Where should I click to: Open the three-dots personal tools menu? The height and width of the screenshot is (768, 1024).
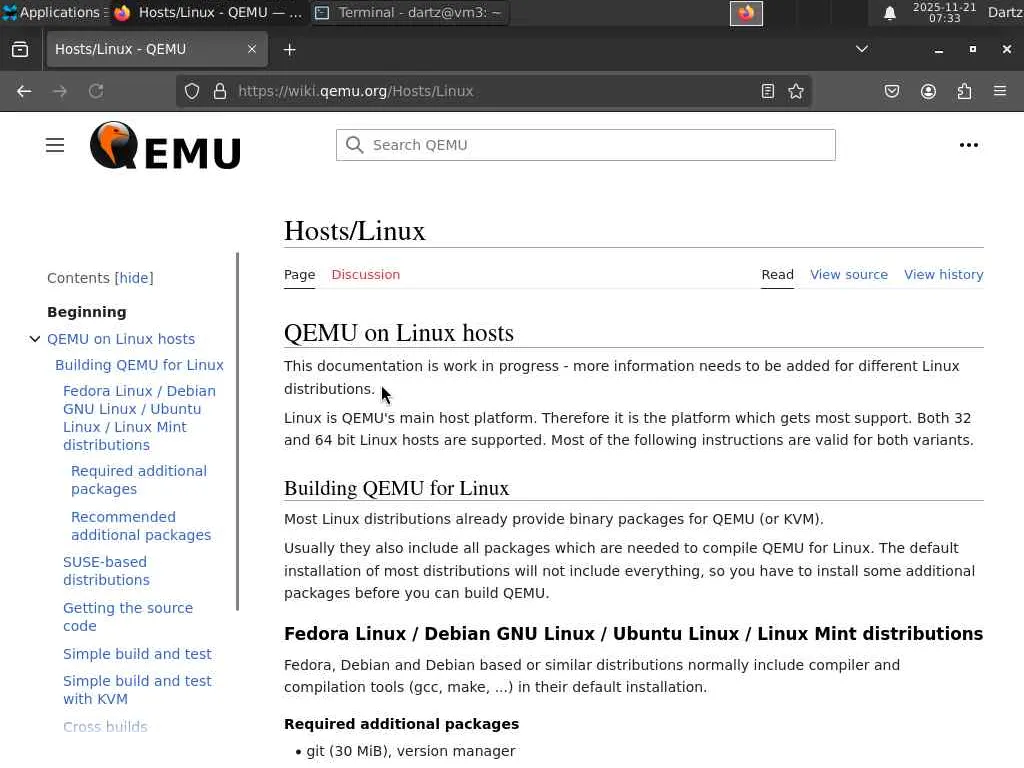(968, 145)
